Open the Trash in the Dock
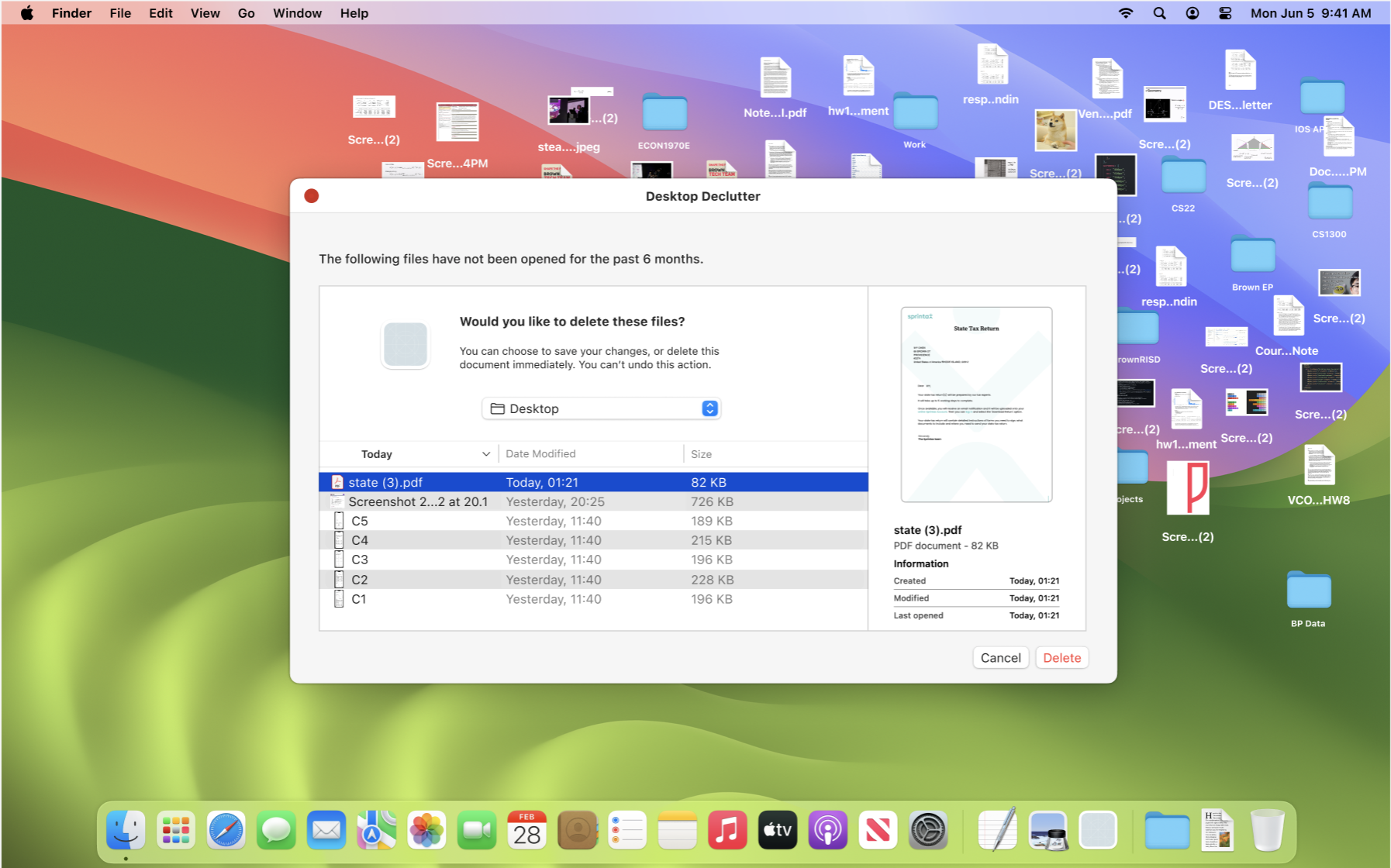The image size is (1391, 868). point(1268,831)
